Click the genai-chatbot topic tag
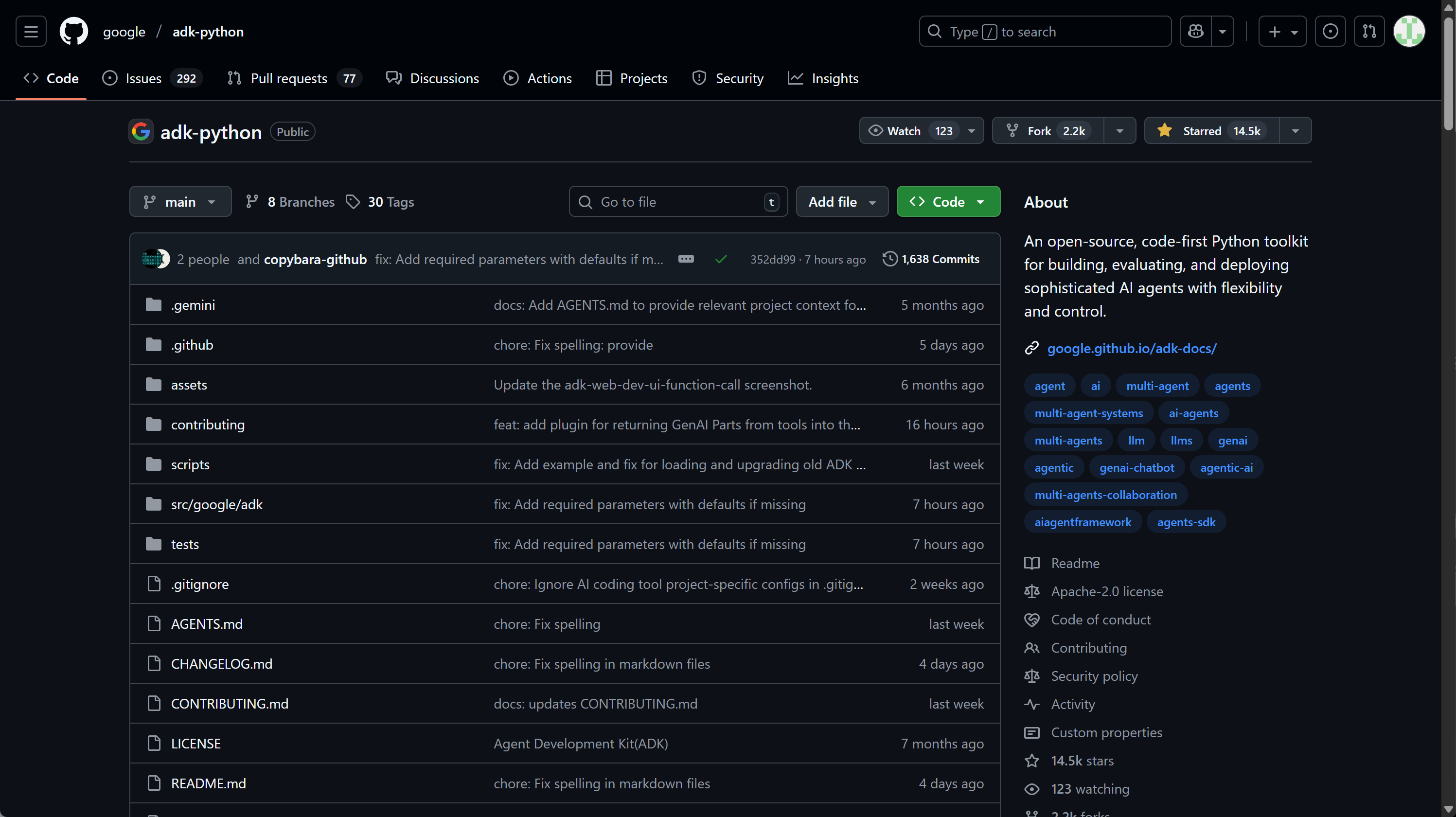 (1136, 467)
